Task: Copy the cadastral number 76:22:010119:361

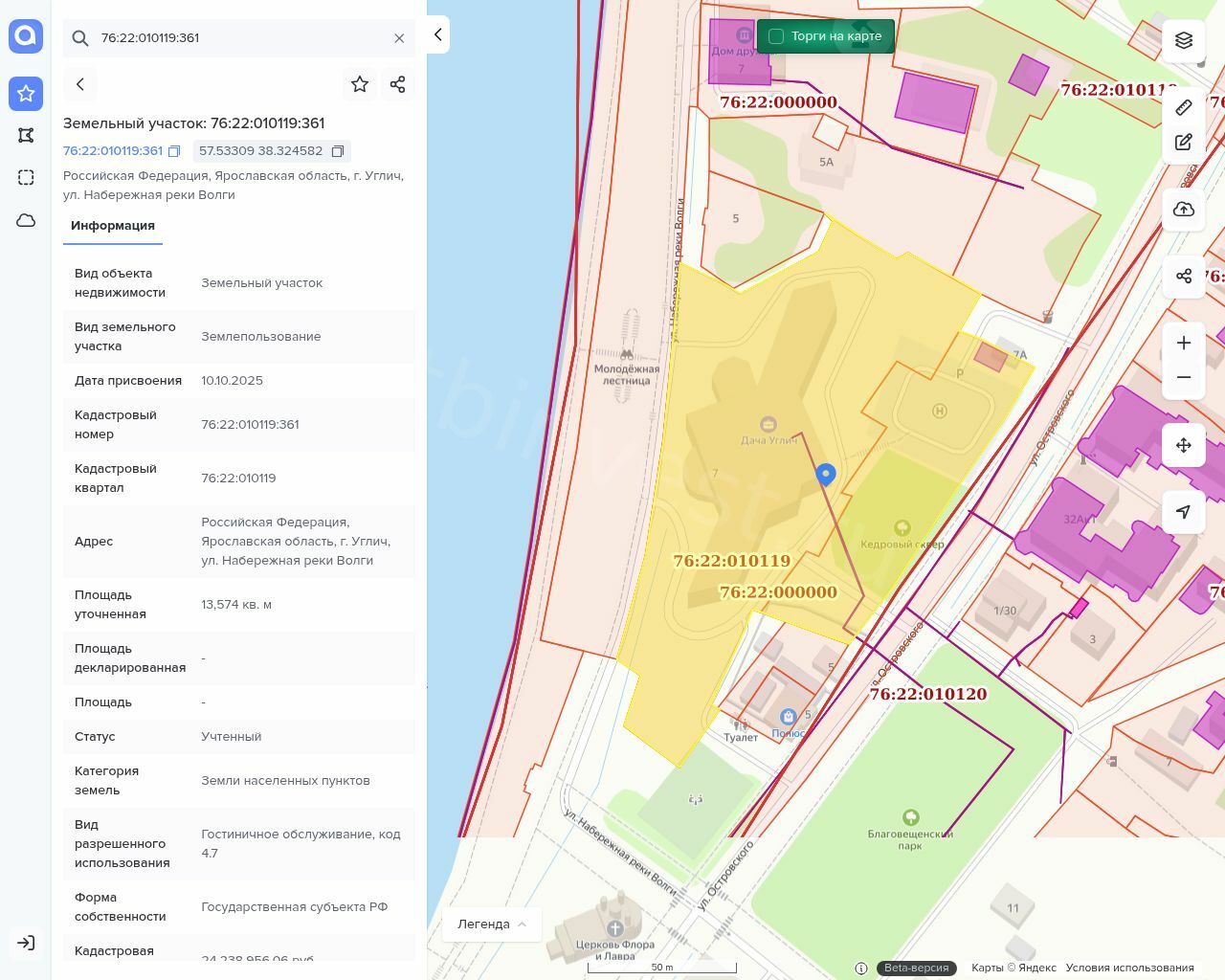Action: pos(174,151)
